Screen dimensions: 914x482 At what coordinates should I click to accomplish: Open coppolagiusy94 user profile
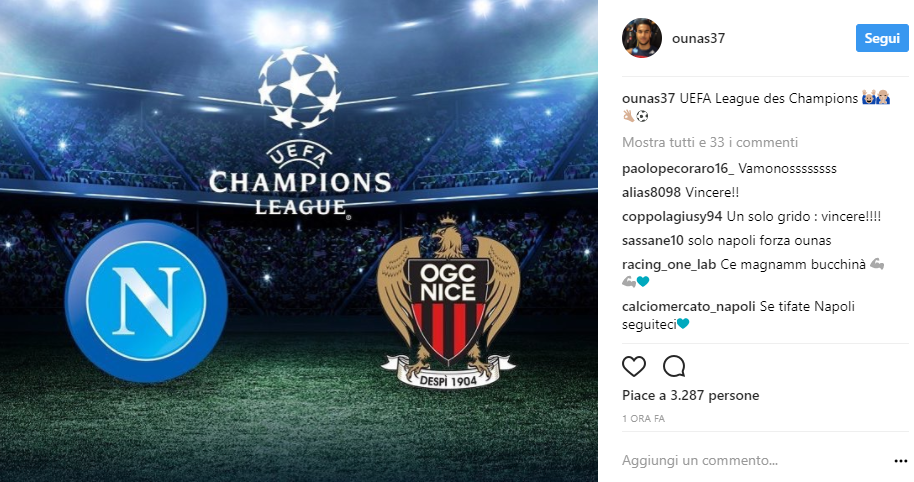point(672,217)
